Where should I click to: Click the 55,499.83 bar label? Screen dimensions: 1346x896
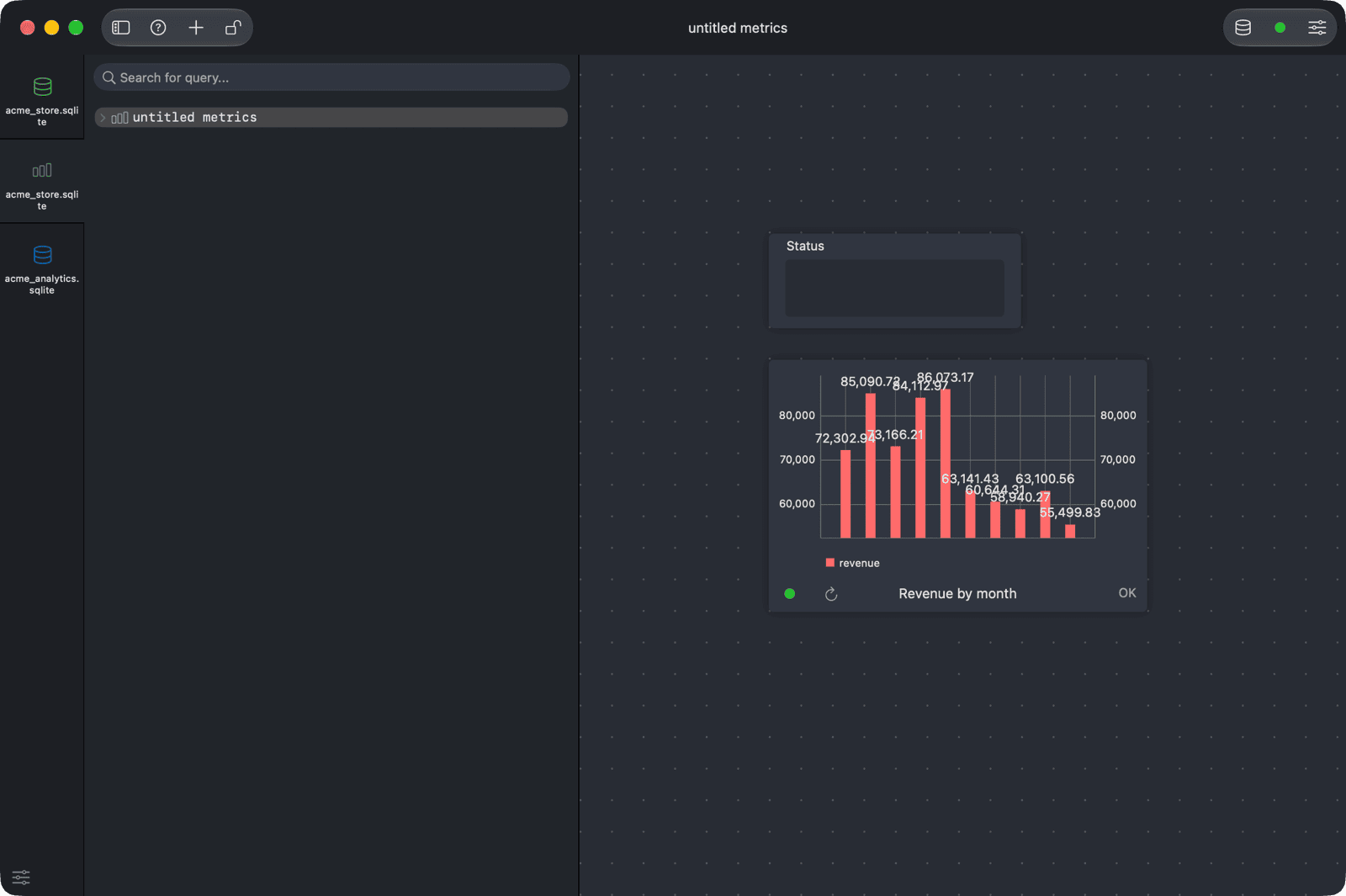(x=1069, y=512)
